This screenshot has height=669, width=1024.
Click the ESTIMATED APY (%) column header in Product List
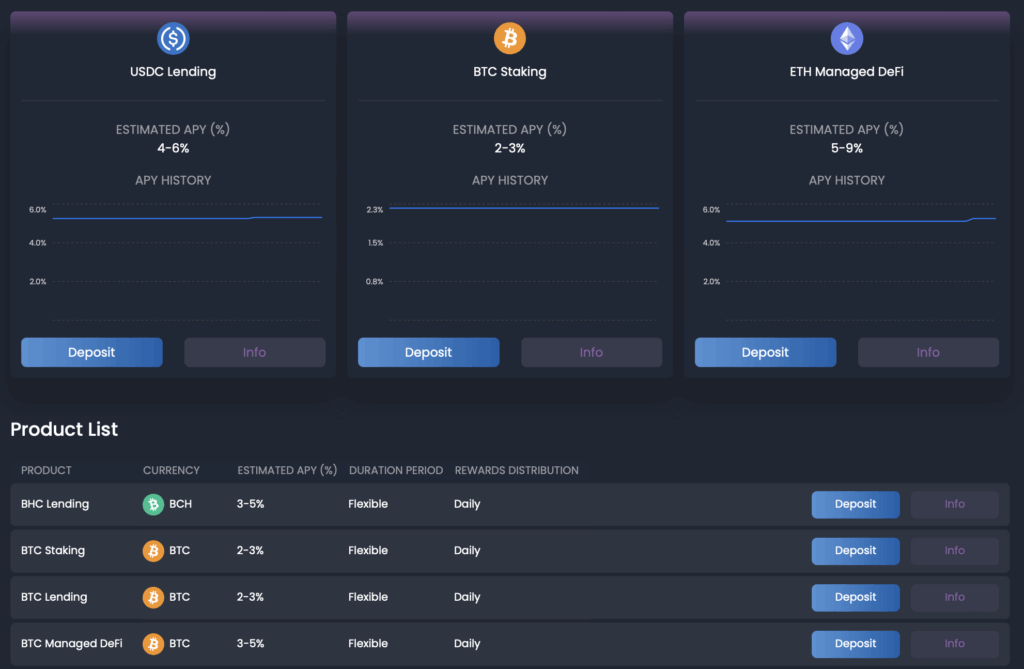coord(287,470)
